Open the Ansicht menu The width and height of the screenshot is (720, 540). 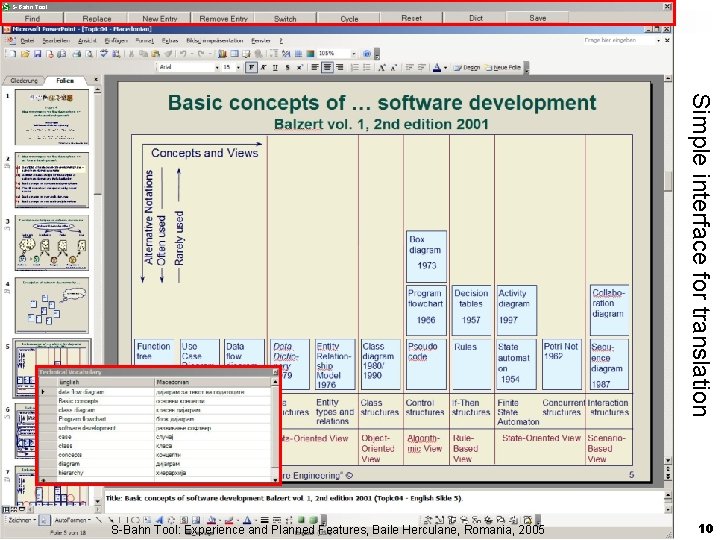[x=87, y=41]
